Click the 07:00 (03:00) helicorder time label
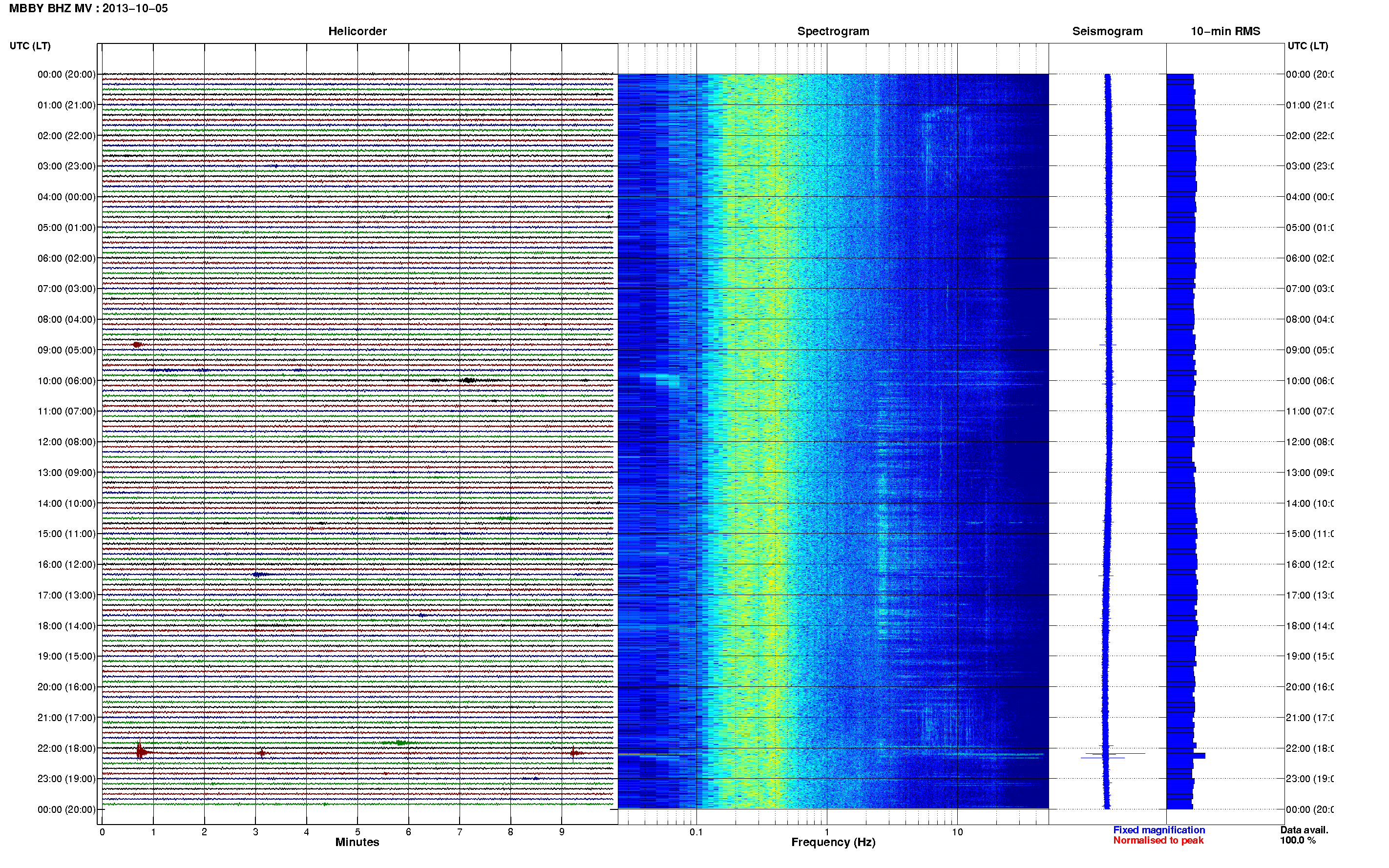 click(66, 289)
